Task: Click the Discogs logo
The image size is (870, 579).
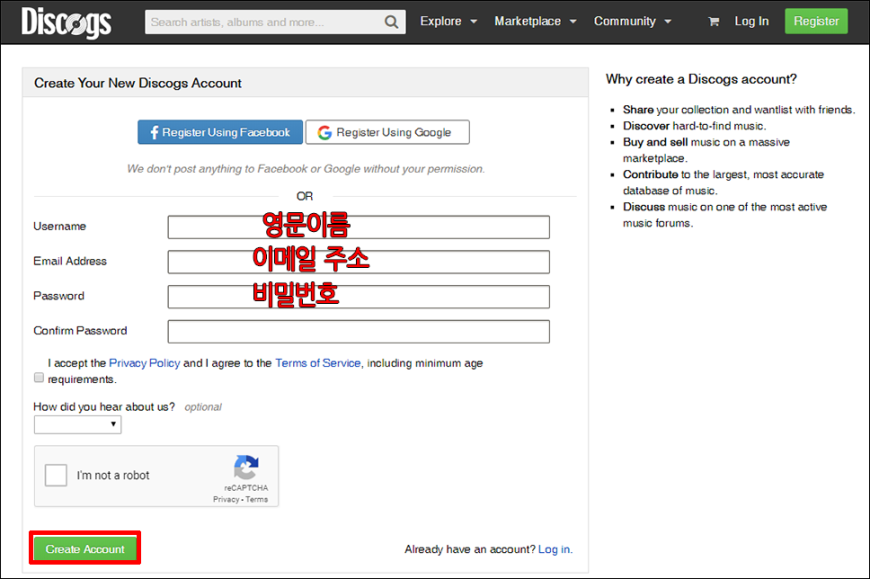Action: click(66, 23)
